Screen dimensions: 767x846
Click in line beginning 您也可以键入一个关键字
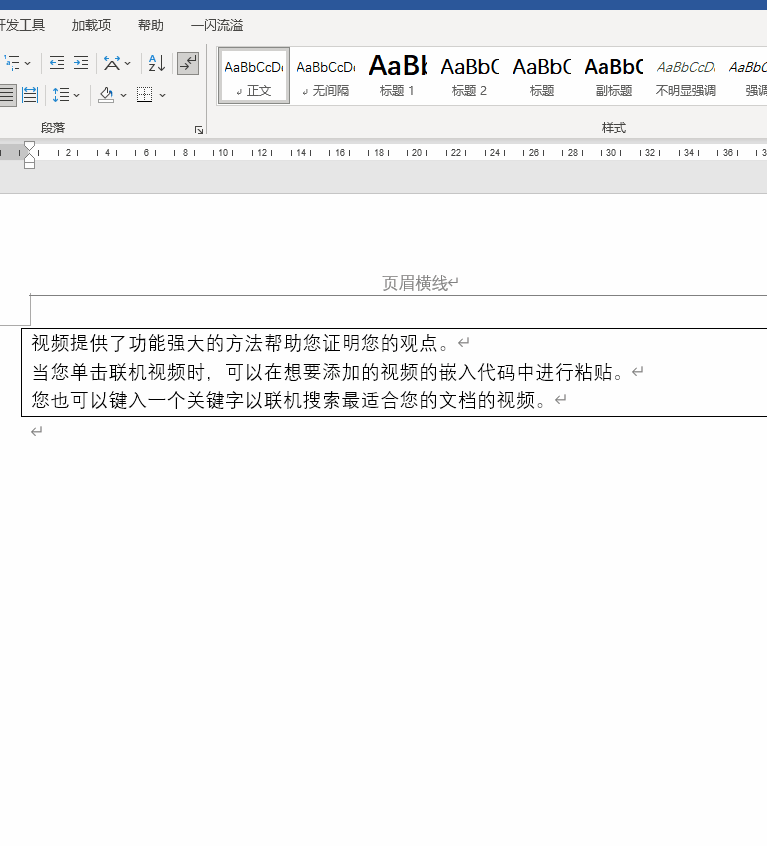click(x=290, y=400)
